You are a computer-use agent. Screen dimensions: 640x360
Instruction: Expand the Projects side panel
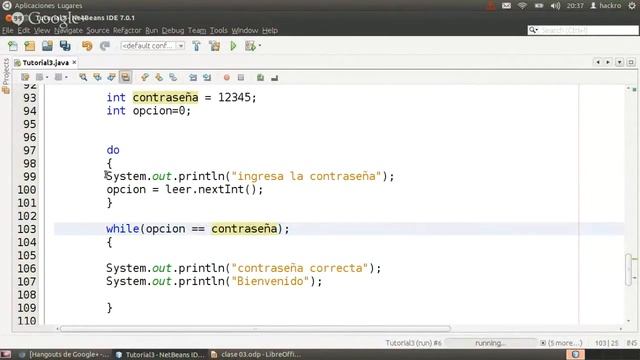pos(6,76)
